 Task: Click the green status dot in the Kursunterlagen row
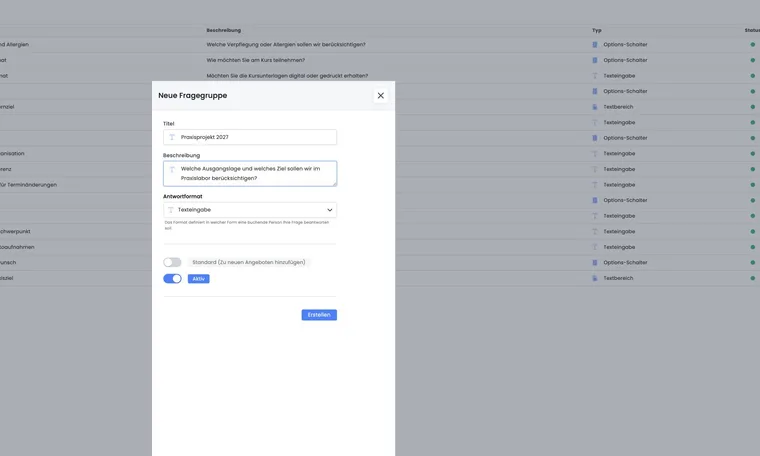(x=753, y=76)
